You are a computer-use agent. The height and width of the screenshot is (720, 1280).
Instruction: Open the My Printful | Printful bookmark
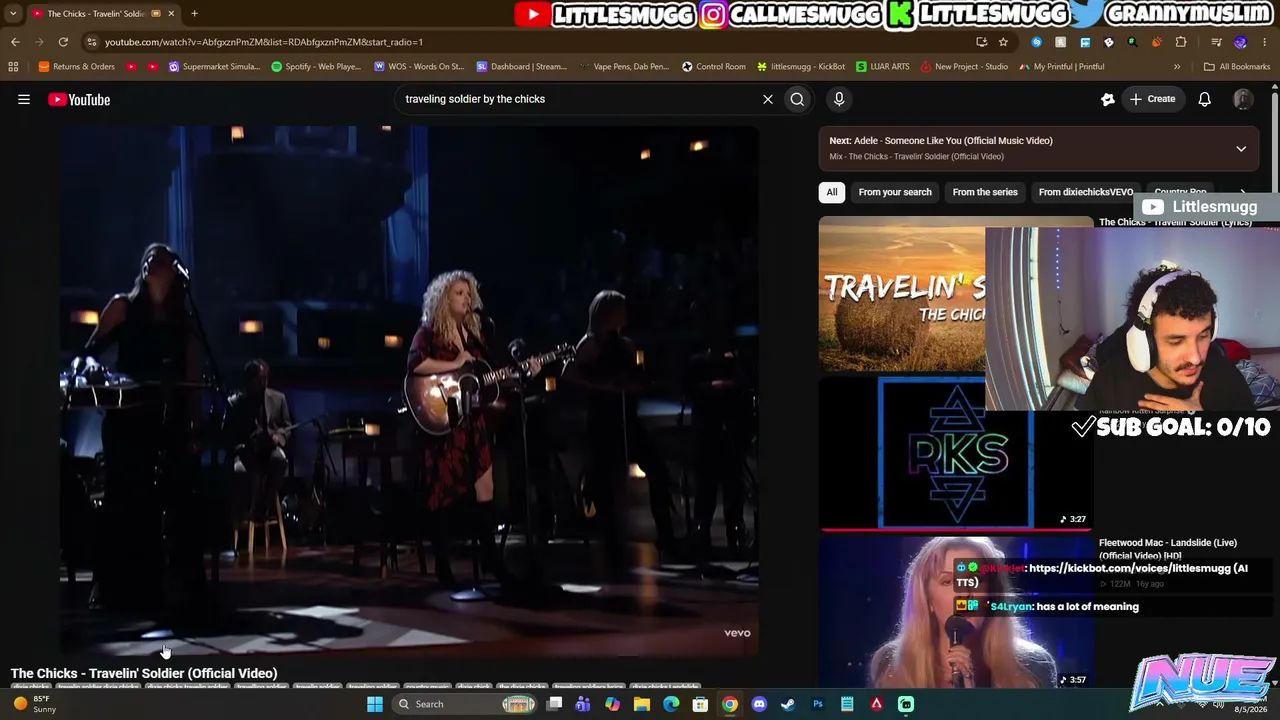point(1062,67)
